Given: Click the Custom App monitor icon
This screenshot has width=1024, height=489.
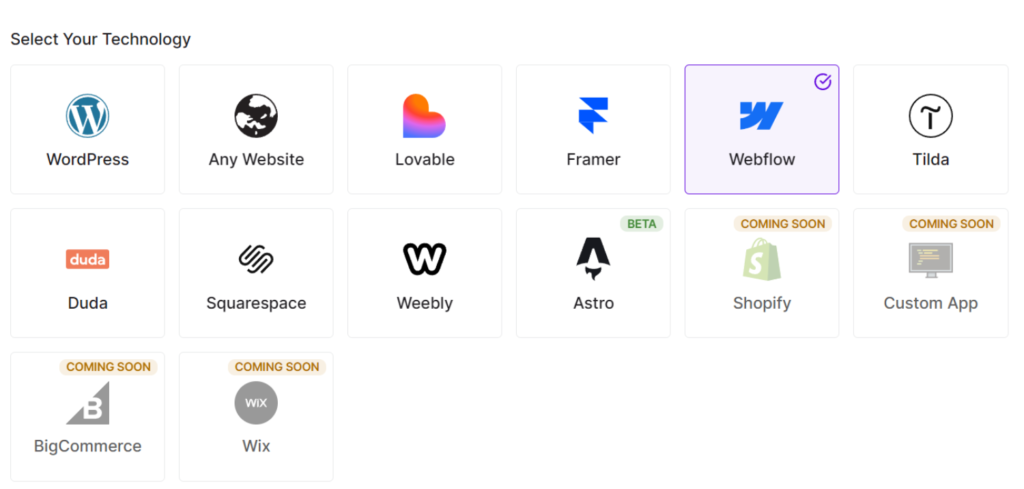Looking at the screenshot, I should 931,260.
